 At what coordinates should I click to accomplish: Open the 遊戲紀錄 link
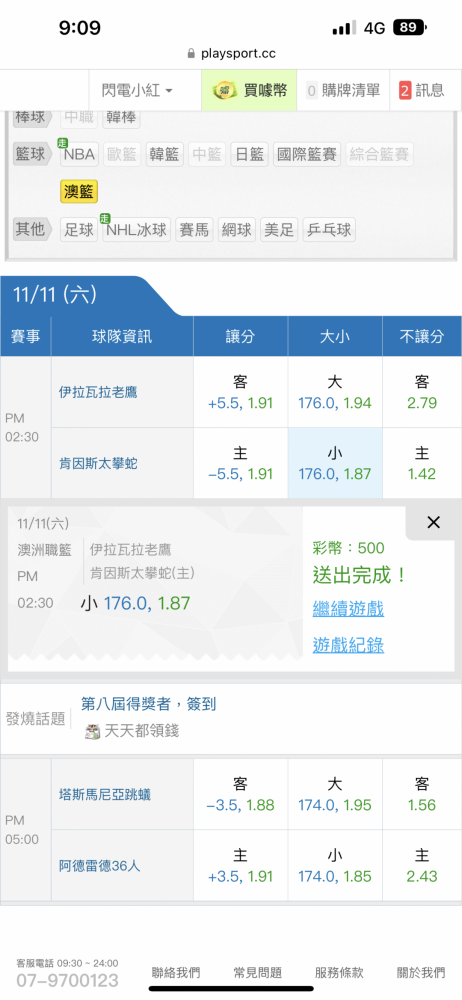coord(348,645)
